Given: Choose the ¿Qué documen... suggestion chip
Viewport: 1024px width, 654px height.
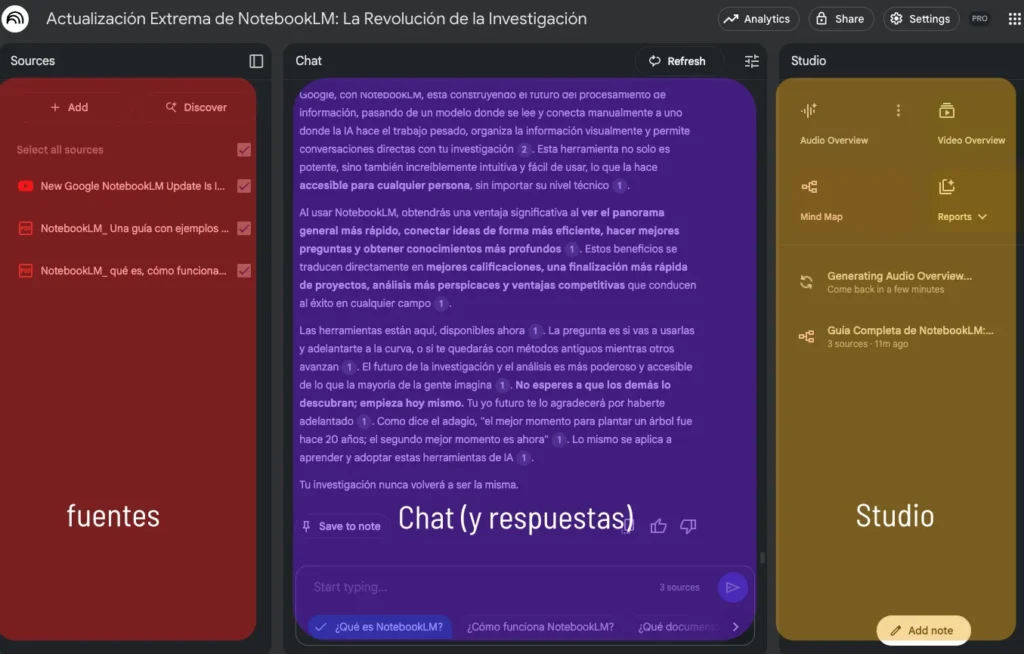Looking at the screenshot, I should 677,627.
